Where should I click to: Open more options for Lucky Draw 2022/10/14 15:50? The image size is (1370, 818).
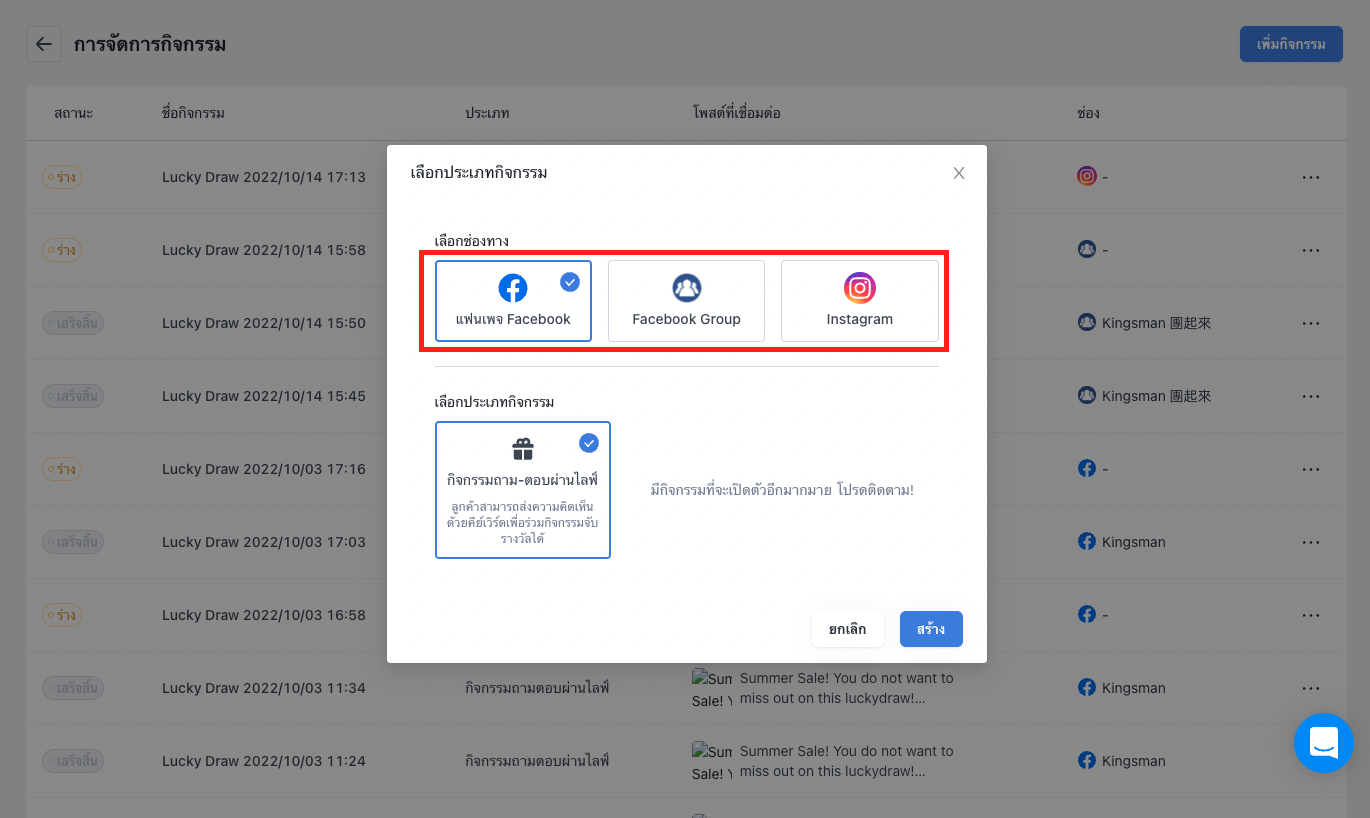click(1311, 323)
